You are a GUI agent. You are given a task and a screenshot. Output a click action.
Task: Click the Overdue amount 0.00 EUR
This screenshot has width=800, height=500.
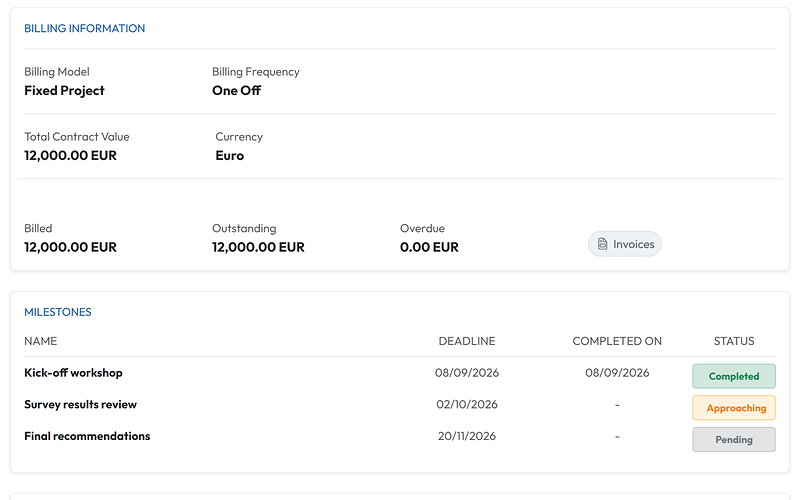pos(429,247)
